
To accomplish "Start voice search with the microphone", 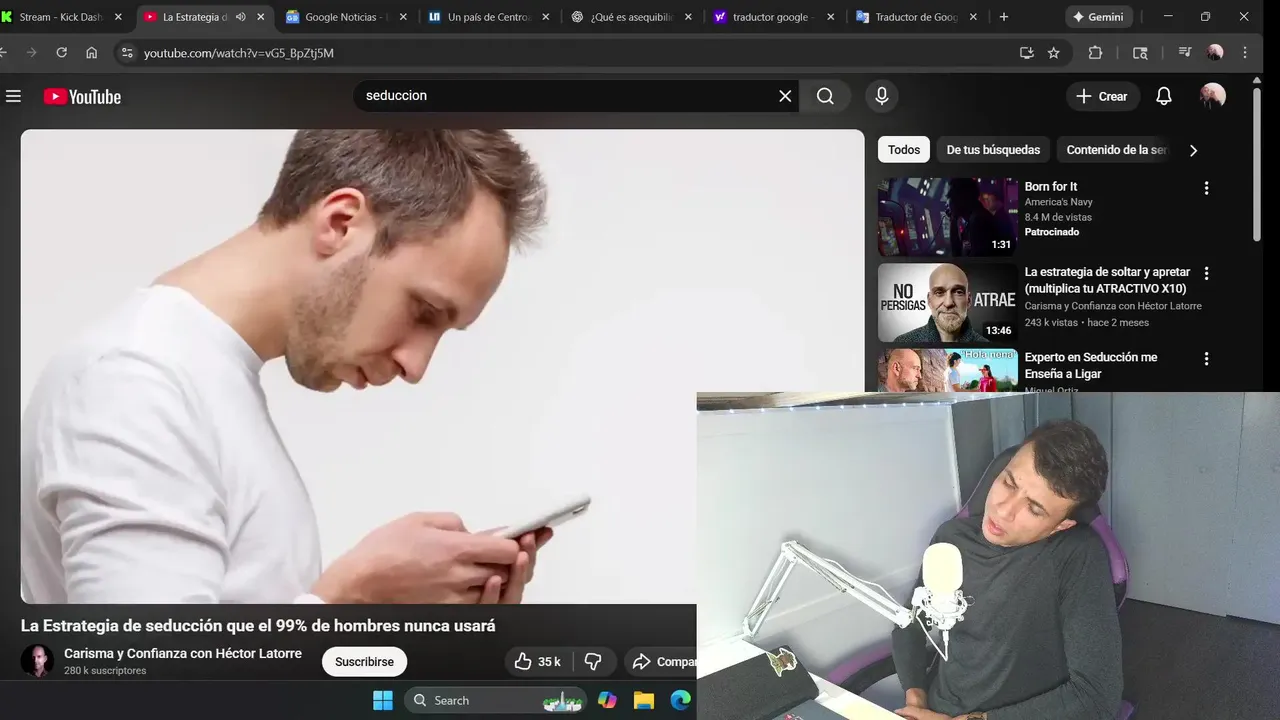I will (x=881, y=96).
